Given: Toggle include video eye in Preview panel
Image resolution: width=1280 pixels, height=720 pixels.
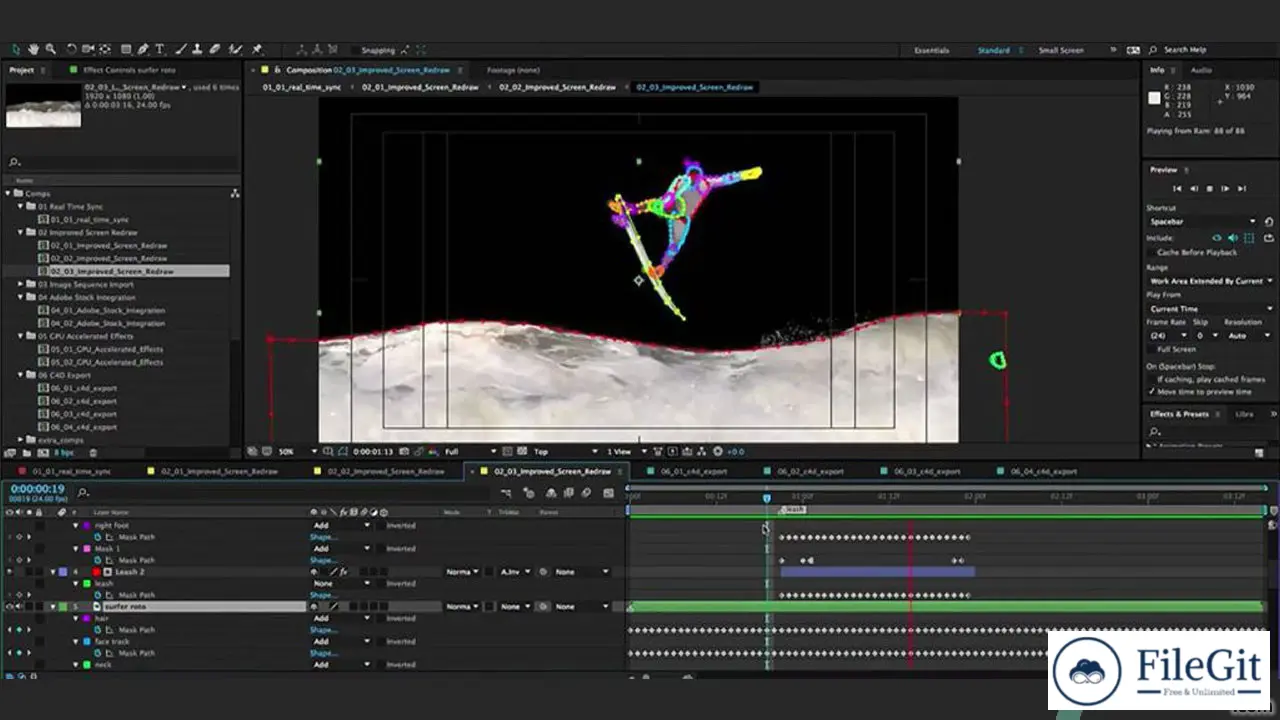Looking at the screenshot, I should (1216, 238).
